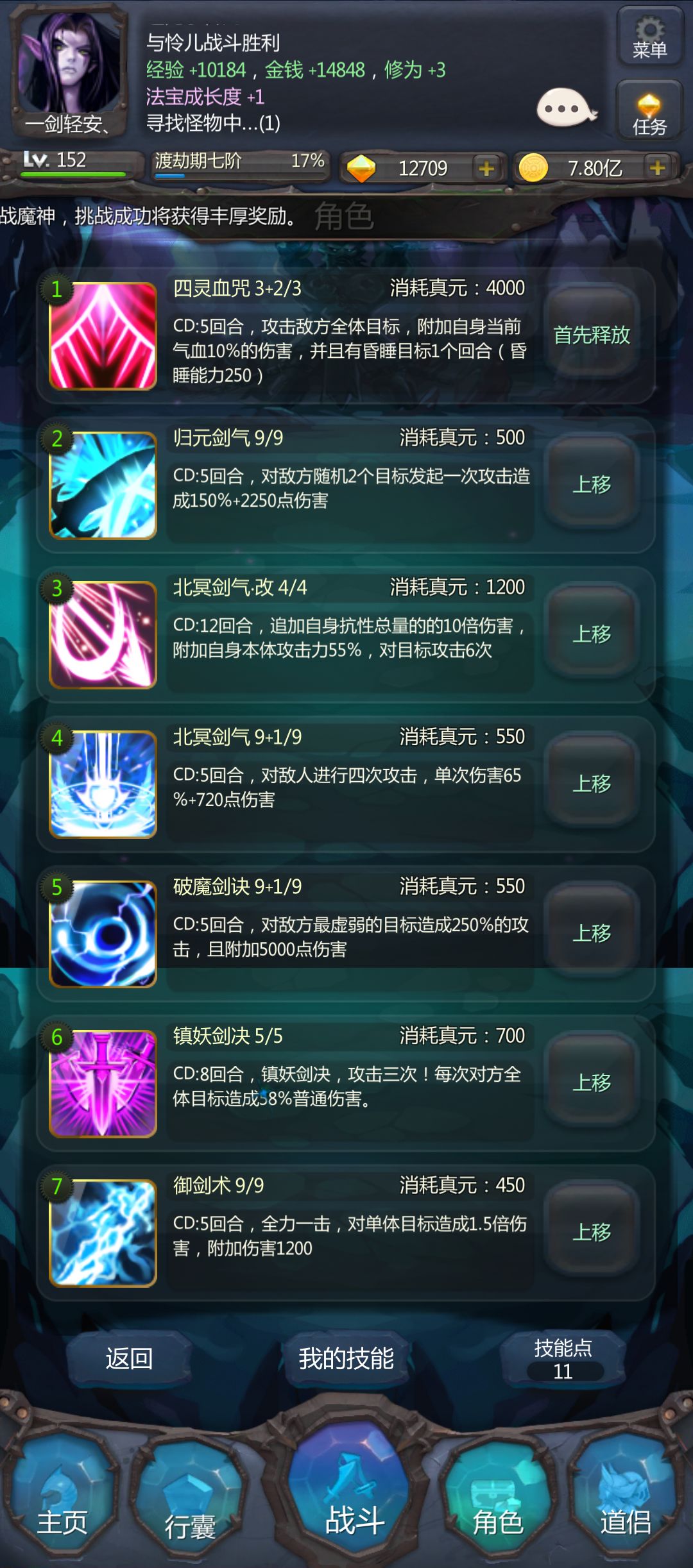Image resolution: width=693 pixels, height=1568 pixels.
Task: Tap the 镇妖剑决 purple sword icon
Action: point(103,1083)
